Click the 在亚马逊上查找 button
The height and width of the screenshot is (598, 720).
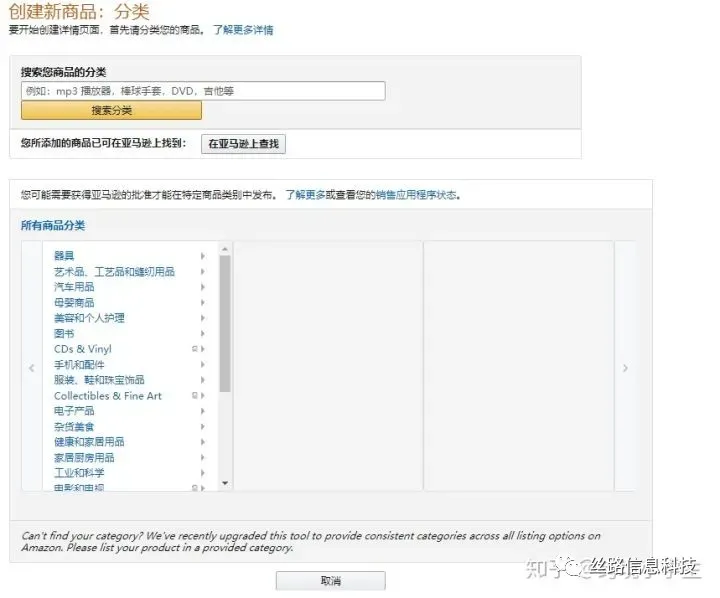[x=243, y=144]
